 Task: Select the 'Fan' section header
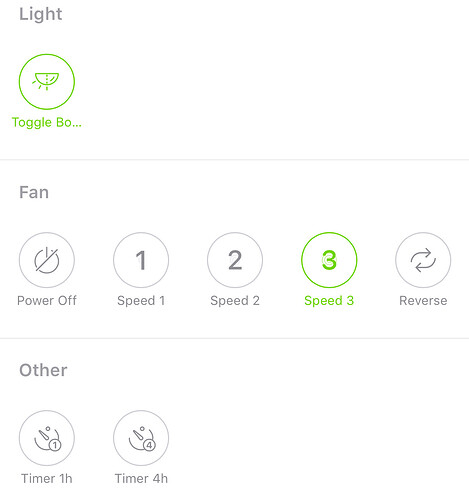pyautogui.click(x=34, y=193)
